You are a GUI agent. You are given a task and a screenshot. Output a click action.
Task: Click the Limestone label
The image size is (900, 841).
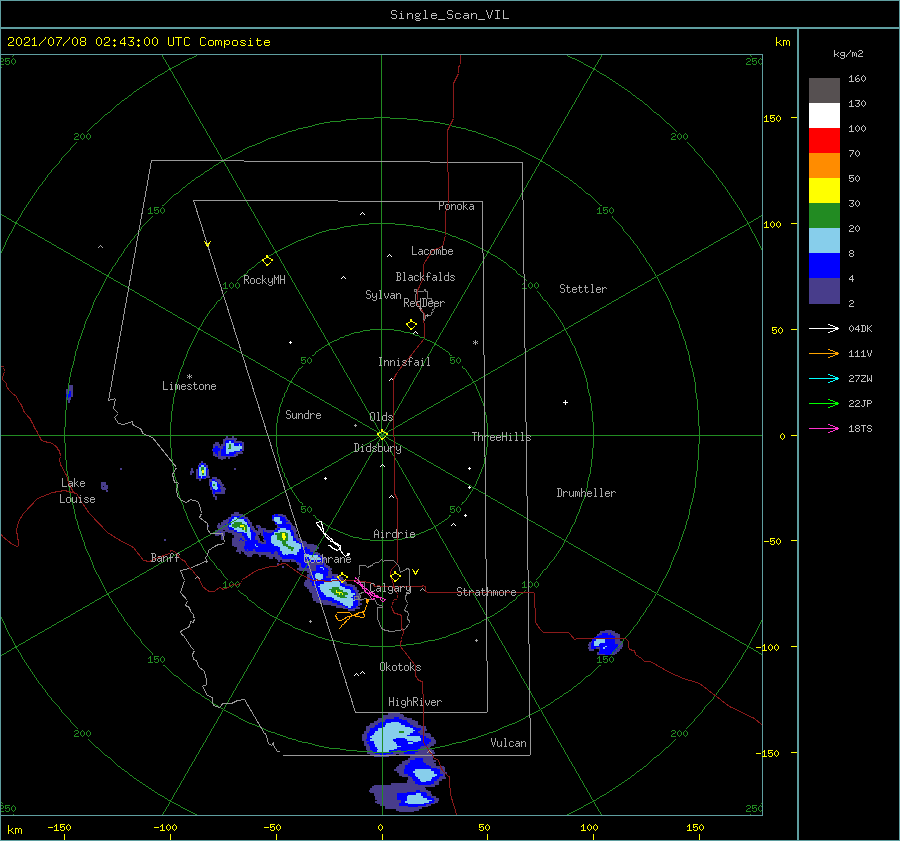coord(189,386)
